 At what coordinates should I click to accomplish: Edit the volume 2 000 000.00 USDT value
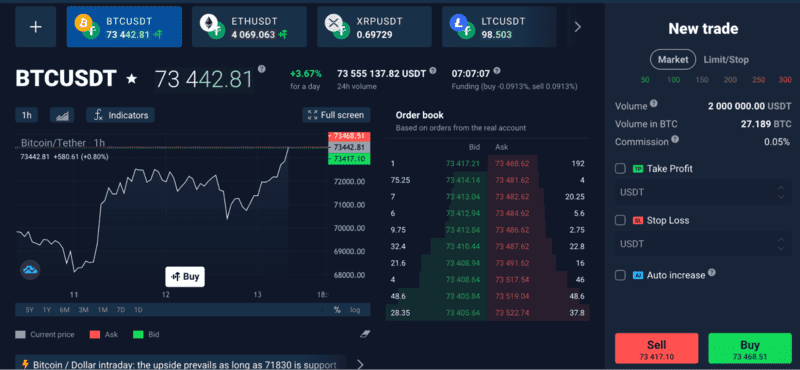749,107
